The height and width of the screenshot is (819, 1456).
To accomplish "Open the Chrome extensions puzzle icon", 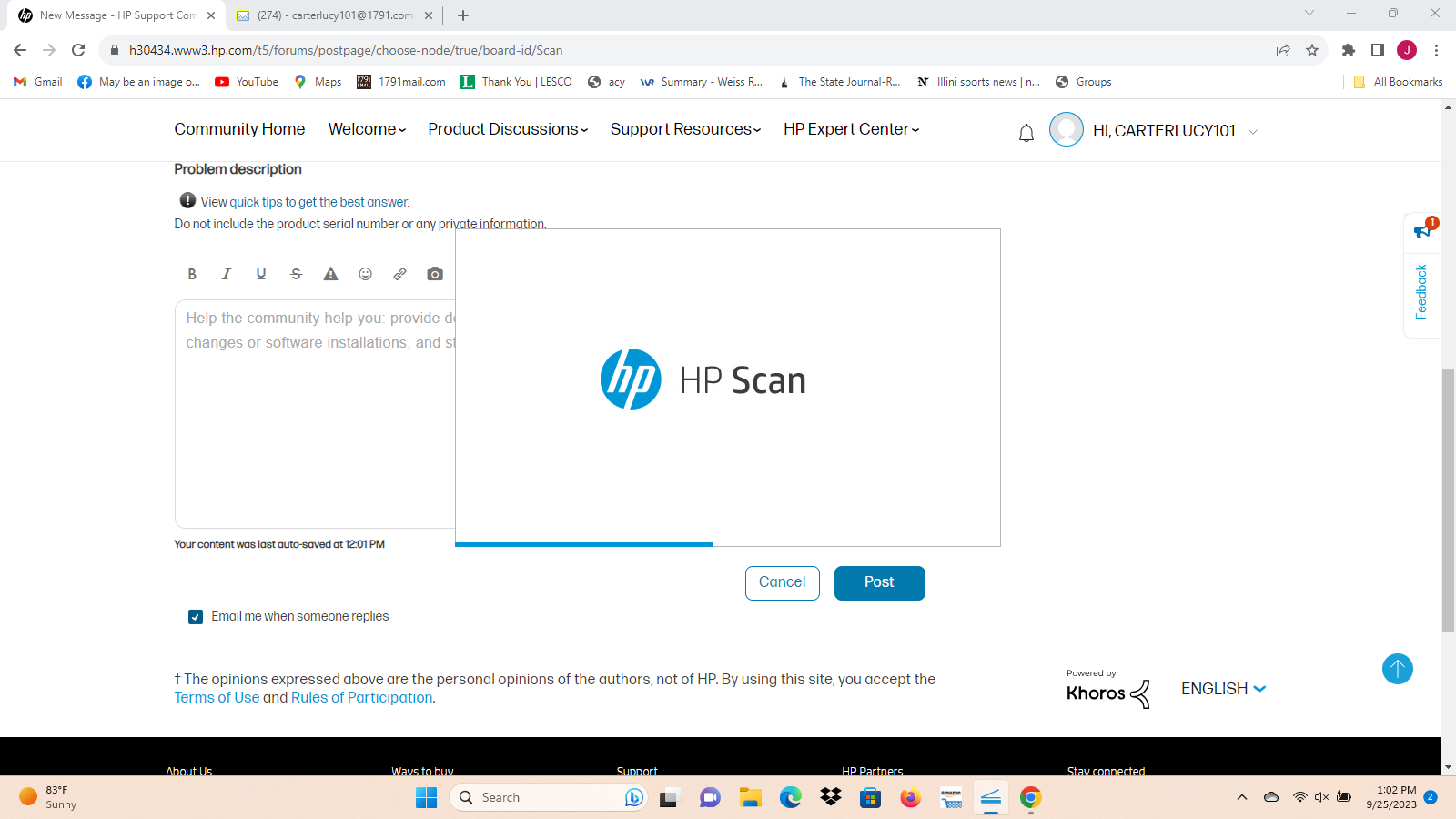I will pyautogui.click(x=1349, y=50).
